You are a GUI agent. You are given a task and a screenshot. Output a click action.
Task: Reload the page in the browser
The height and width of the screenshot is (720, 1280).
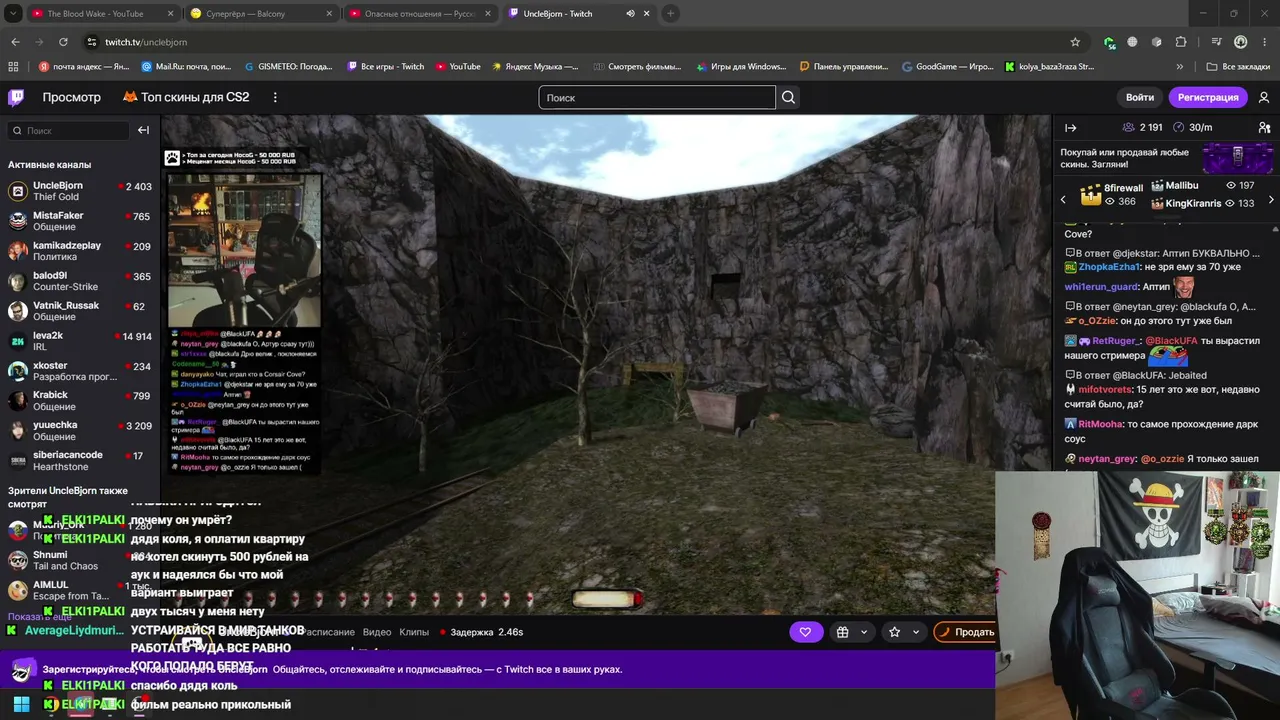(x=63, y=42)
